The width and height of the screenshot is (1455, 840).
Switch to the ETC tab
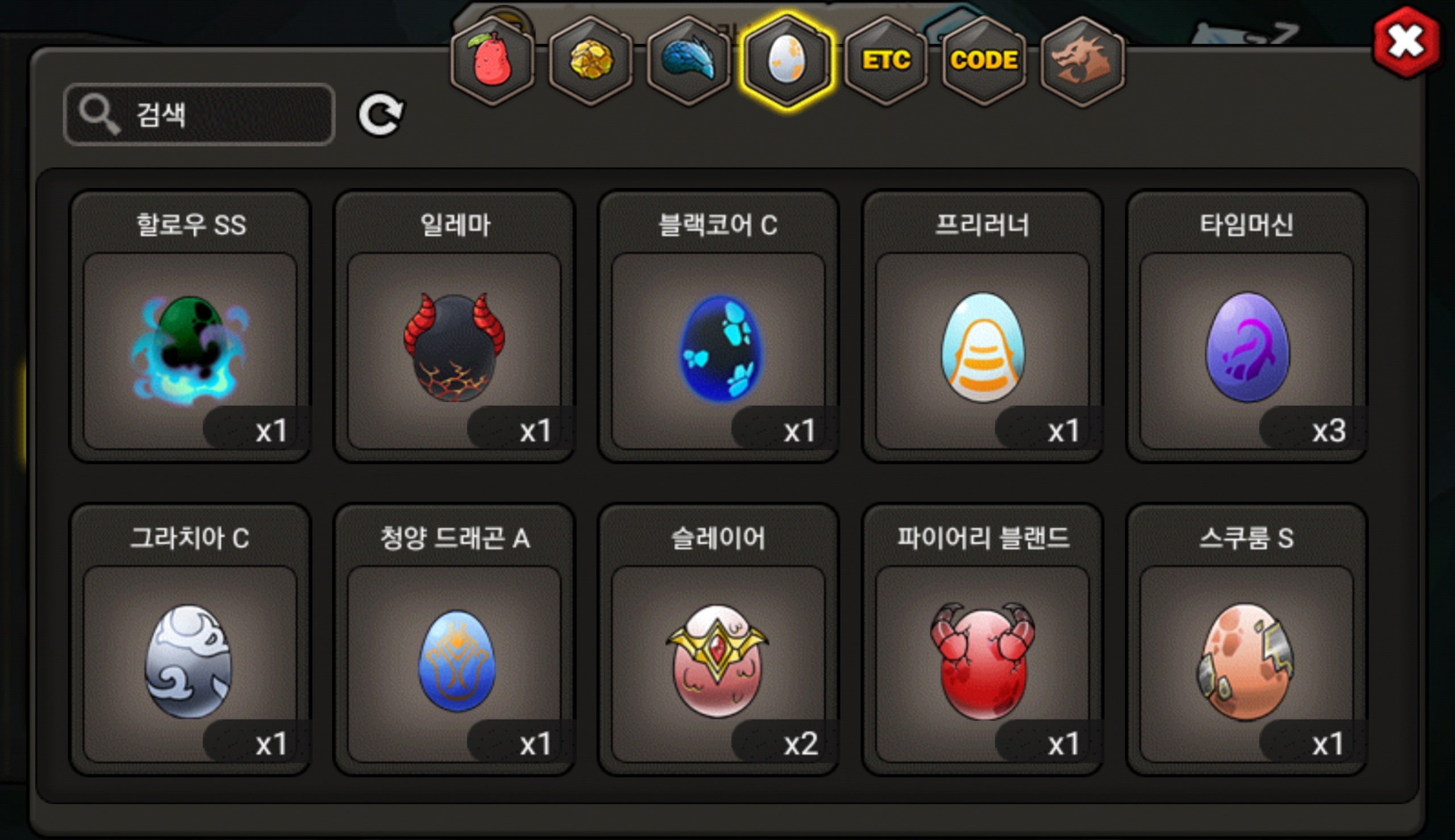click(x=886, y=61)
